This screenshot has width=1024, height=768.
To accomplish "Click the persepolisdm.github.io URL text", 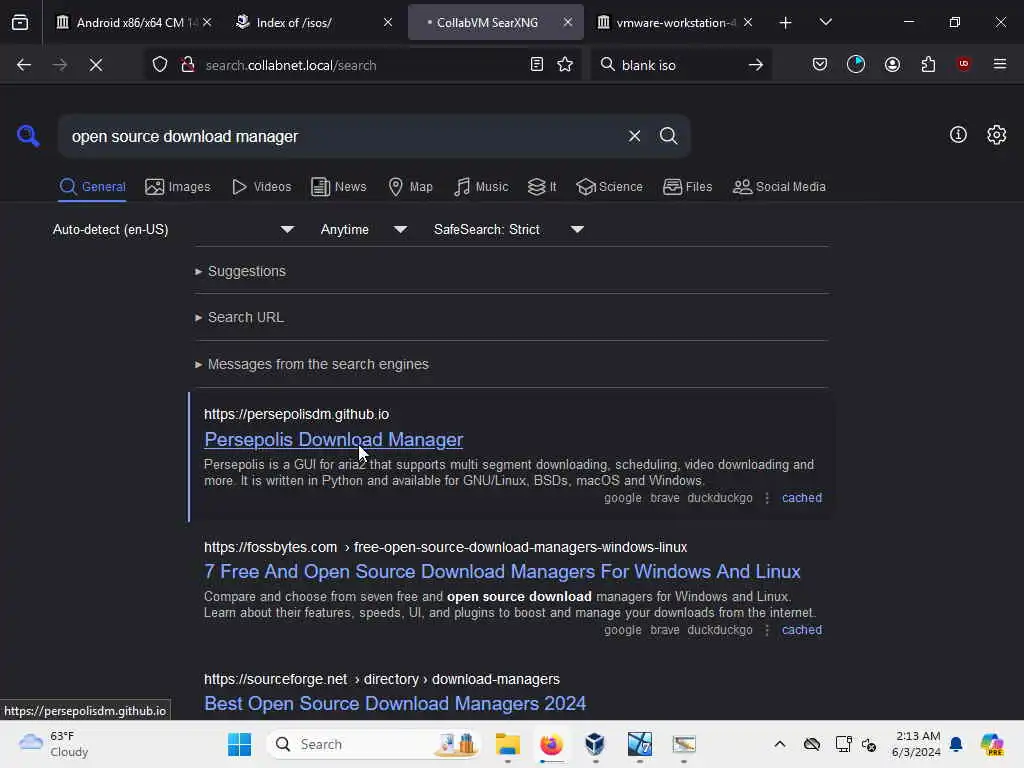I will [x=296, y=414].
